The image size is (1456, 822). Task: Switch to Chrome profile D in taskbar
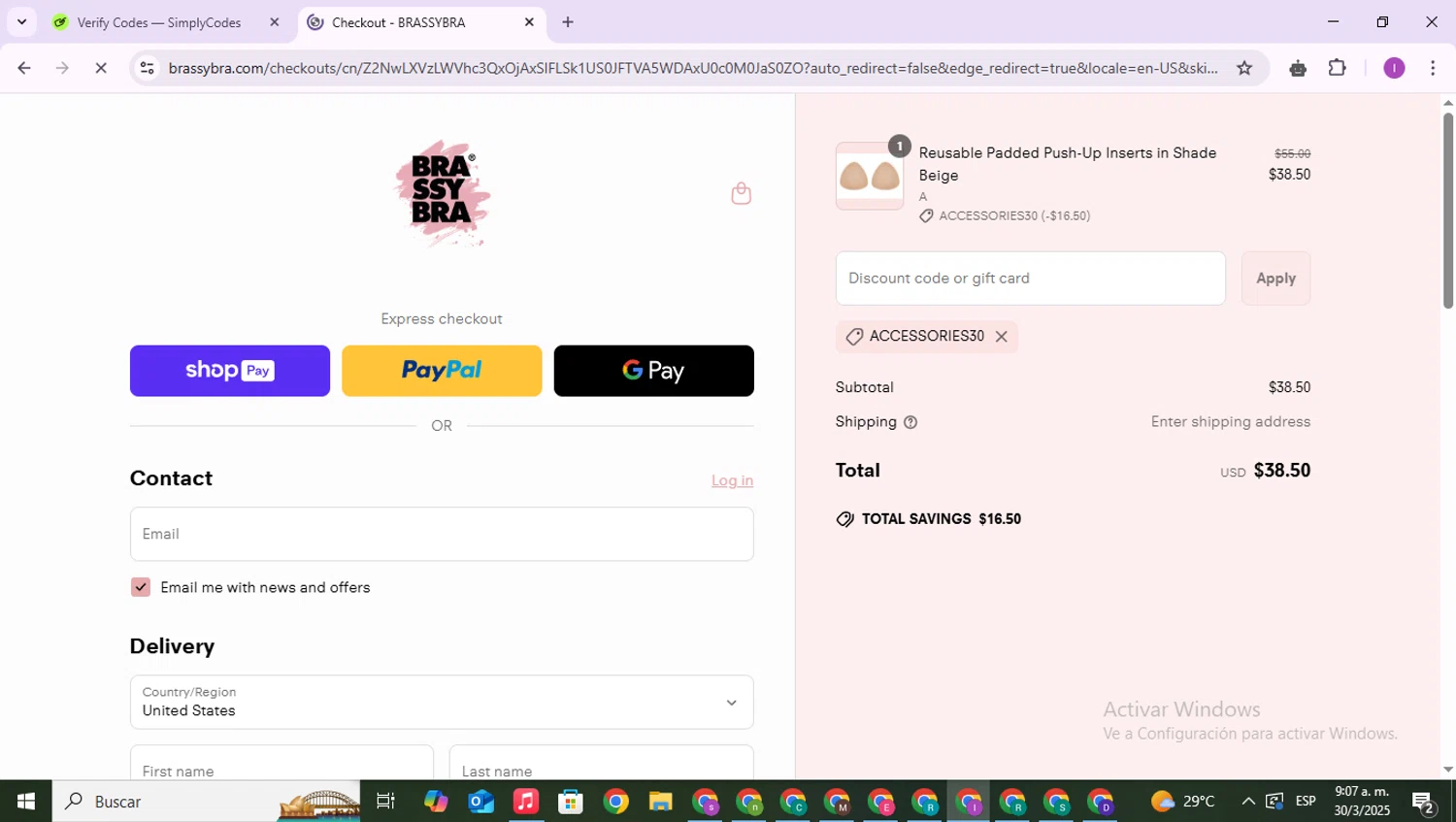[1101, 802]
